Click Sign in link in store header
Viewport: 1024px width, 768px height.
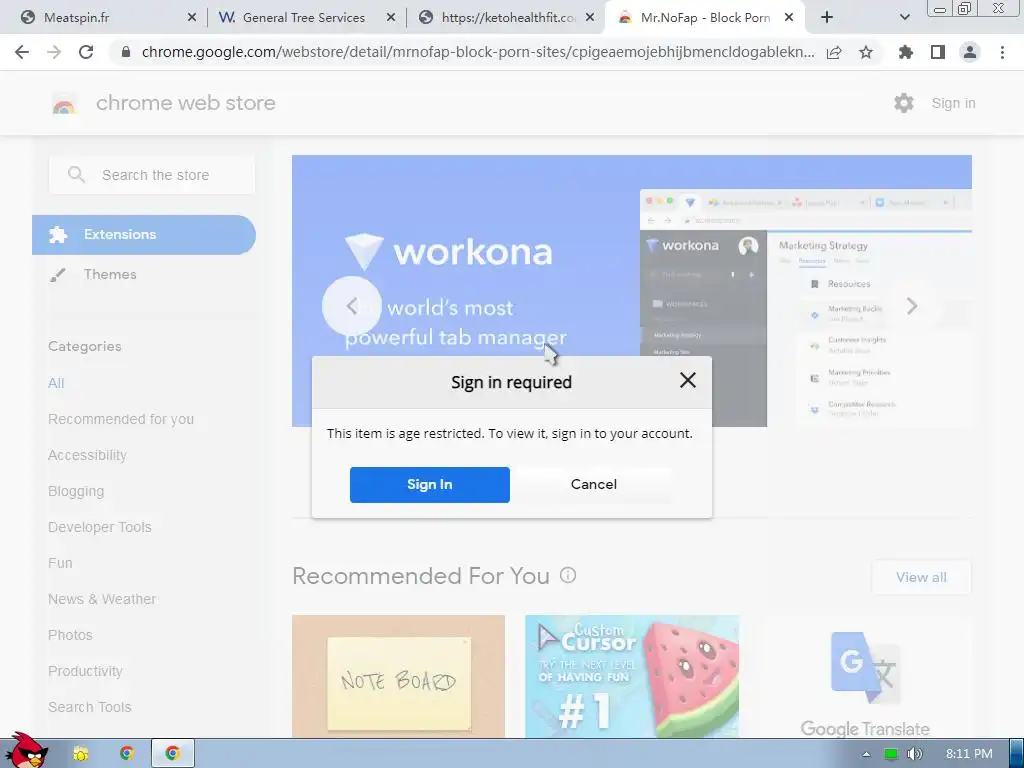point(953,103)
